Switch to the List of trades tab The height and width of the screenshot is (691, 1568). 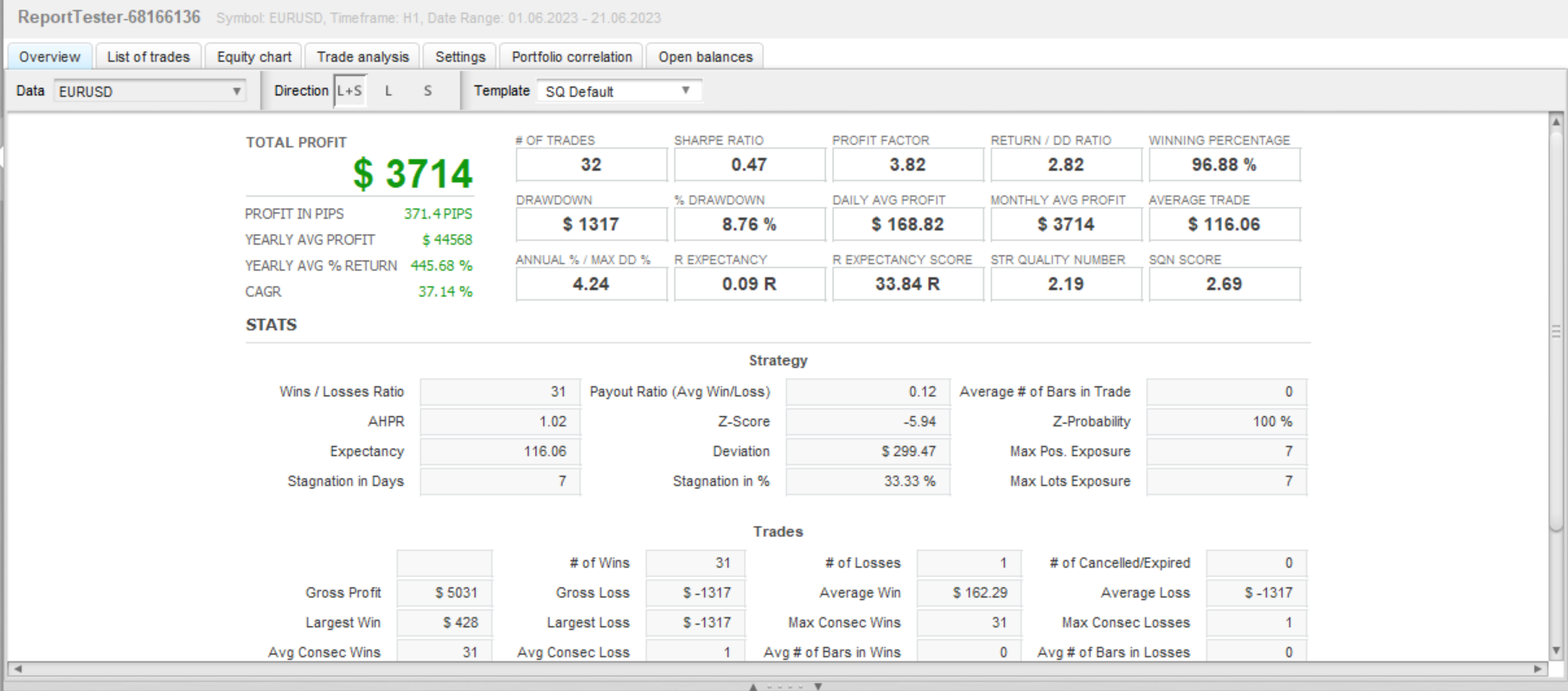(x=148, y=56)
